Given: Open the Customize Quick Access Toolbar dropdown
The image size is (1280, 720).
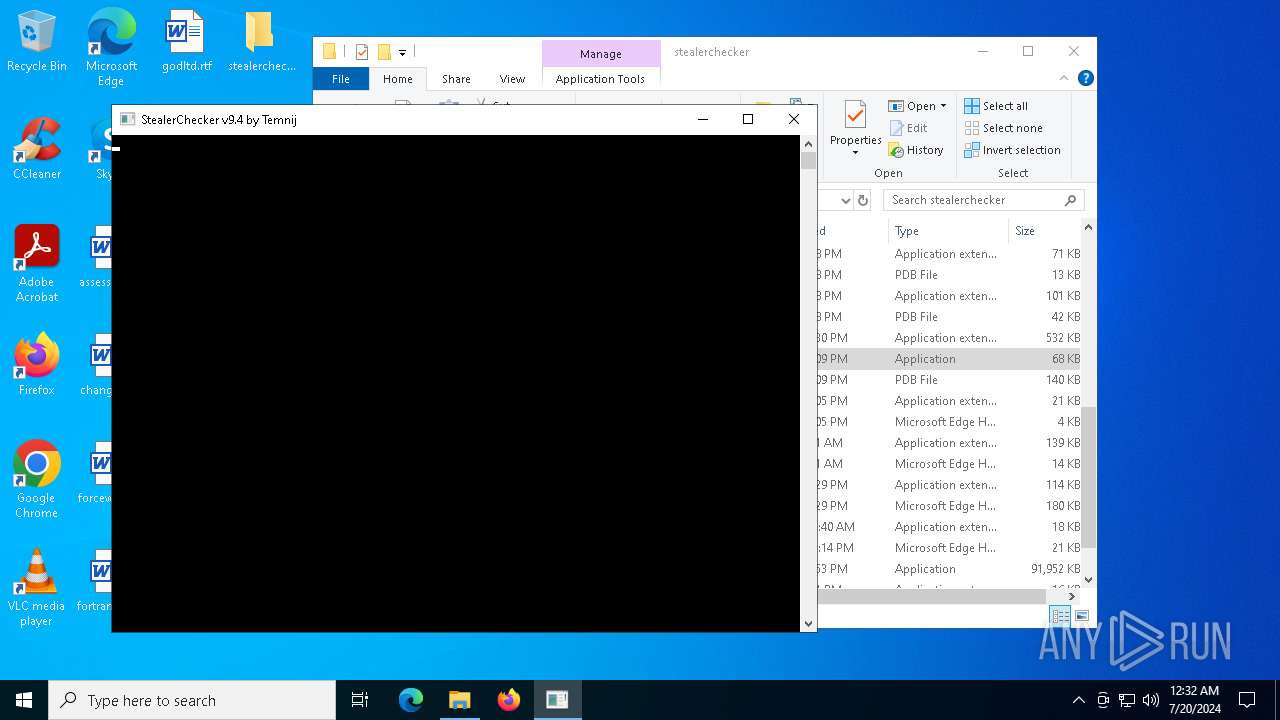Looking at the screenshot, I should pyautogui.click(x=402, y=52).
